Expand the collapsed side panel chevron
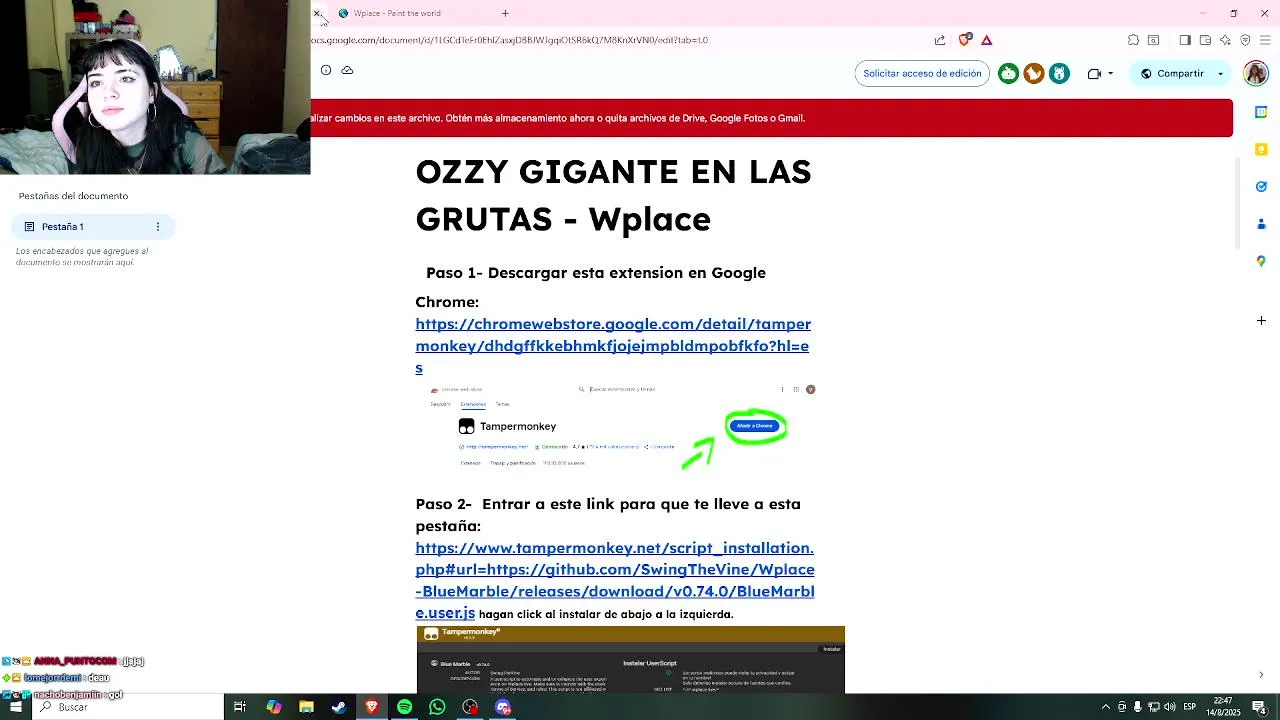The height and width of the screenshot is (720, 1280). click(x=1261, y=675)
